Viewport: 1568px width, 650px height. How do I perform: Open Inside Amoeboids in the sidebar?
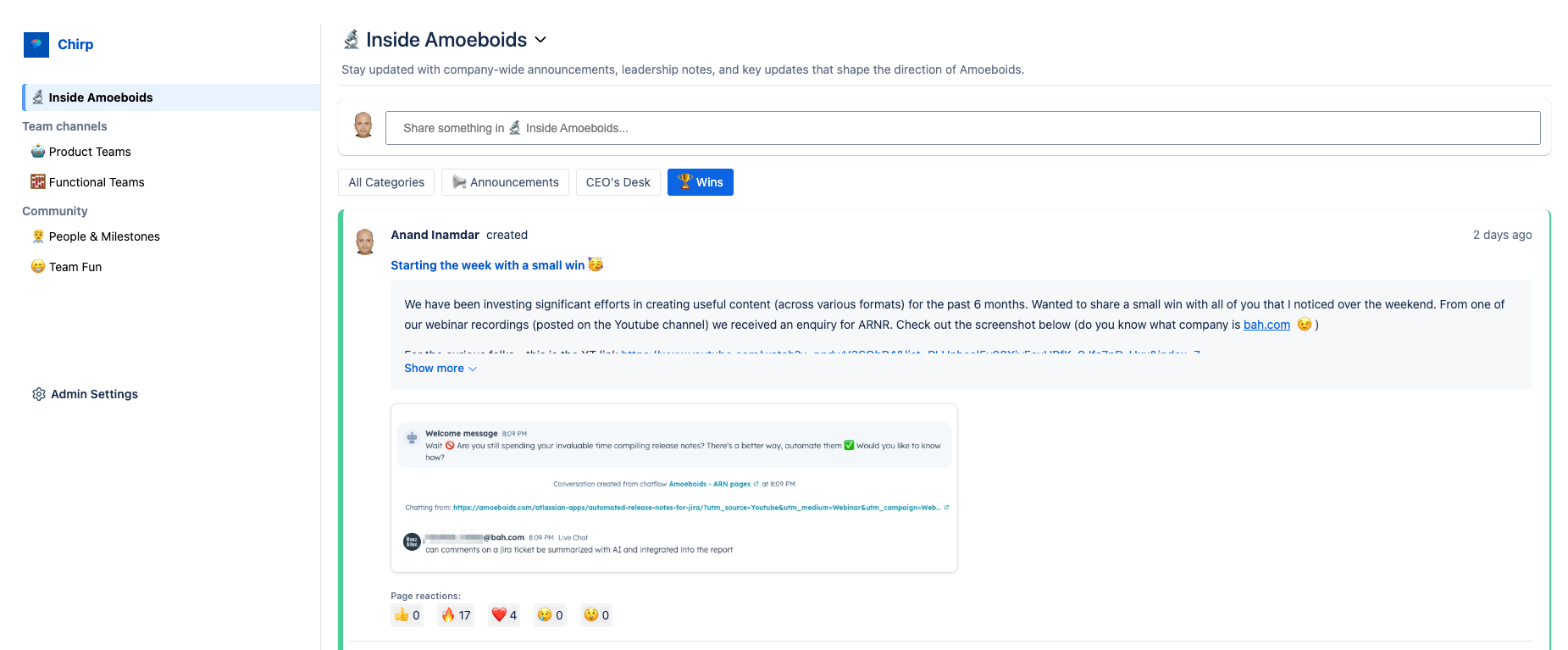pos(171,97)
